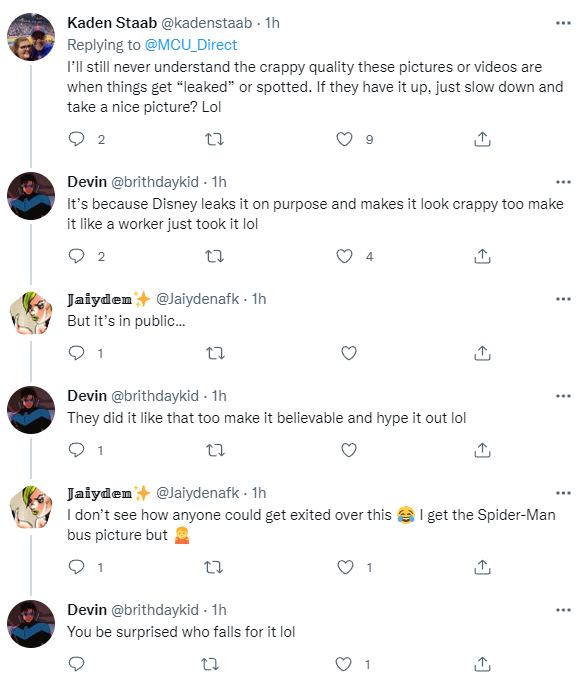Reply to Devin's "You be surprised" tweet
This screenshot has width=588, height=681.
point(76,664)
